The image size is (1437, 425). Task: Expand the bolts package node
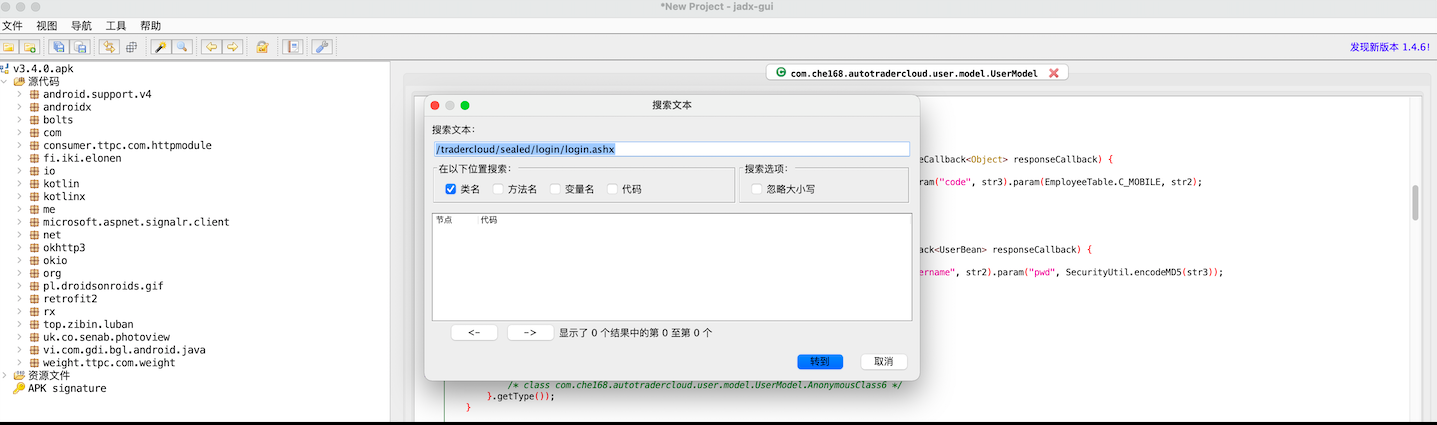coord(19,120)
